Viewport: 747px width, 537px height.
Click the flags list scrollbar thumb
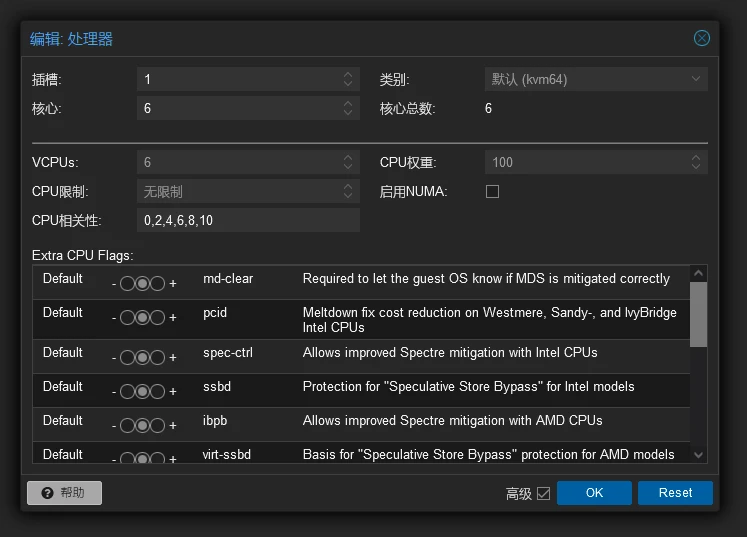click(698, 314)
